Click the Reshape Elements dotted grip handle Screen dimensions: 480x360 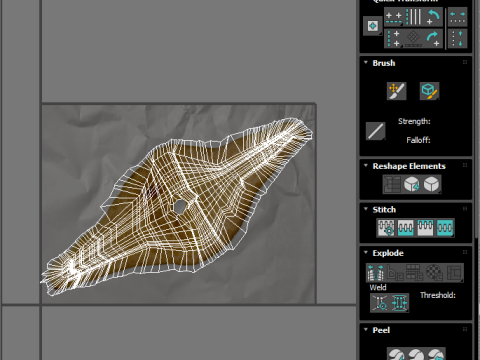[x=465, y=165]
